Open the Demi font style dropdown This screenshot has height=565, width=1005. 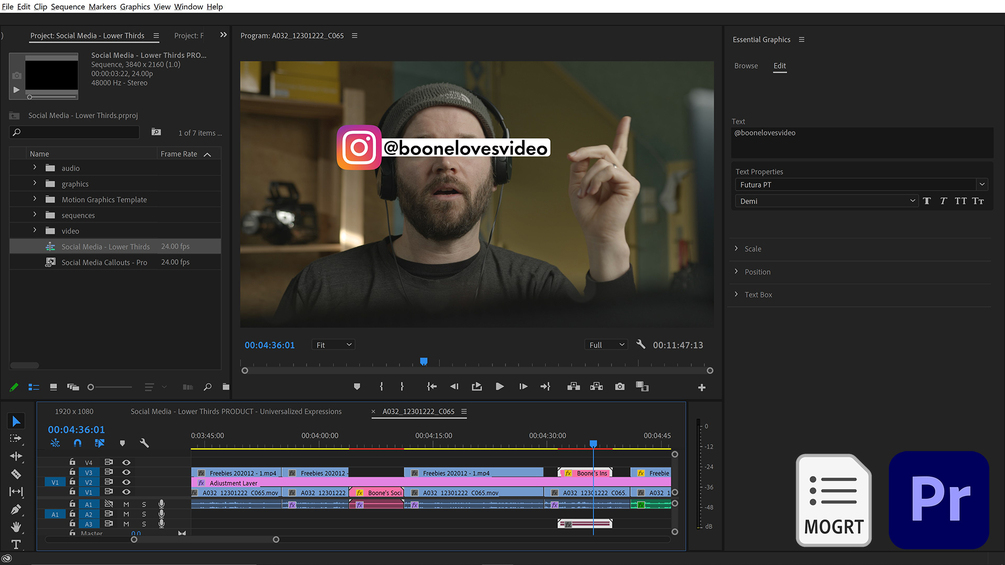coord(826,201)
